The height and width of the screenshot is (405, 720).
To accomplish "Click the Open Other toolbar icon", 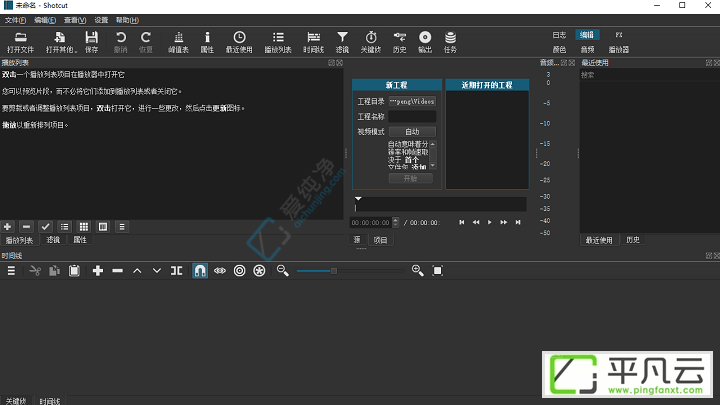I will [x=61, y=42].
